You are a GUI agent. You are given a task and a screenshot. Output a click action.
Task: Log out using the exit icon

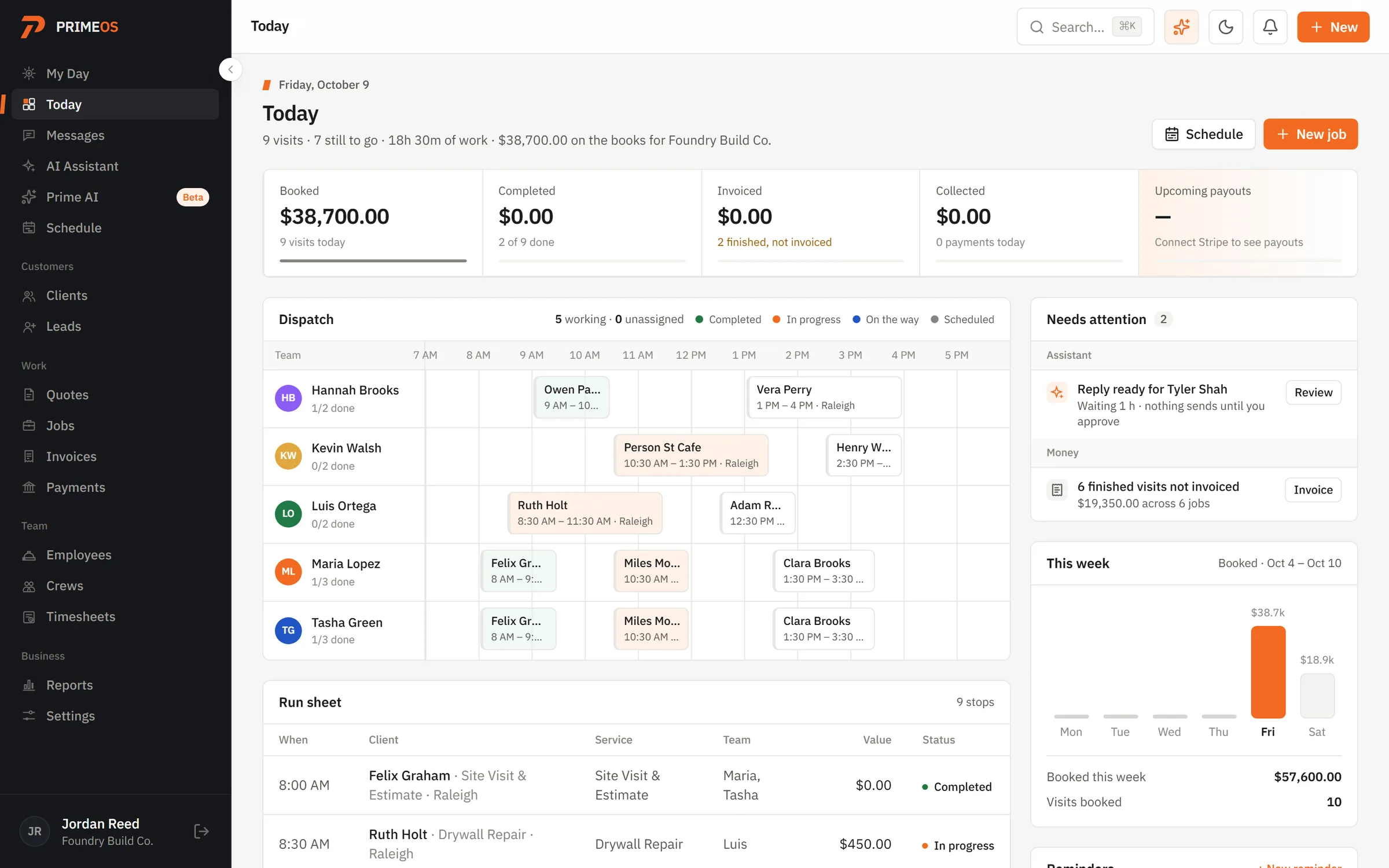(201, 832)
